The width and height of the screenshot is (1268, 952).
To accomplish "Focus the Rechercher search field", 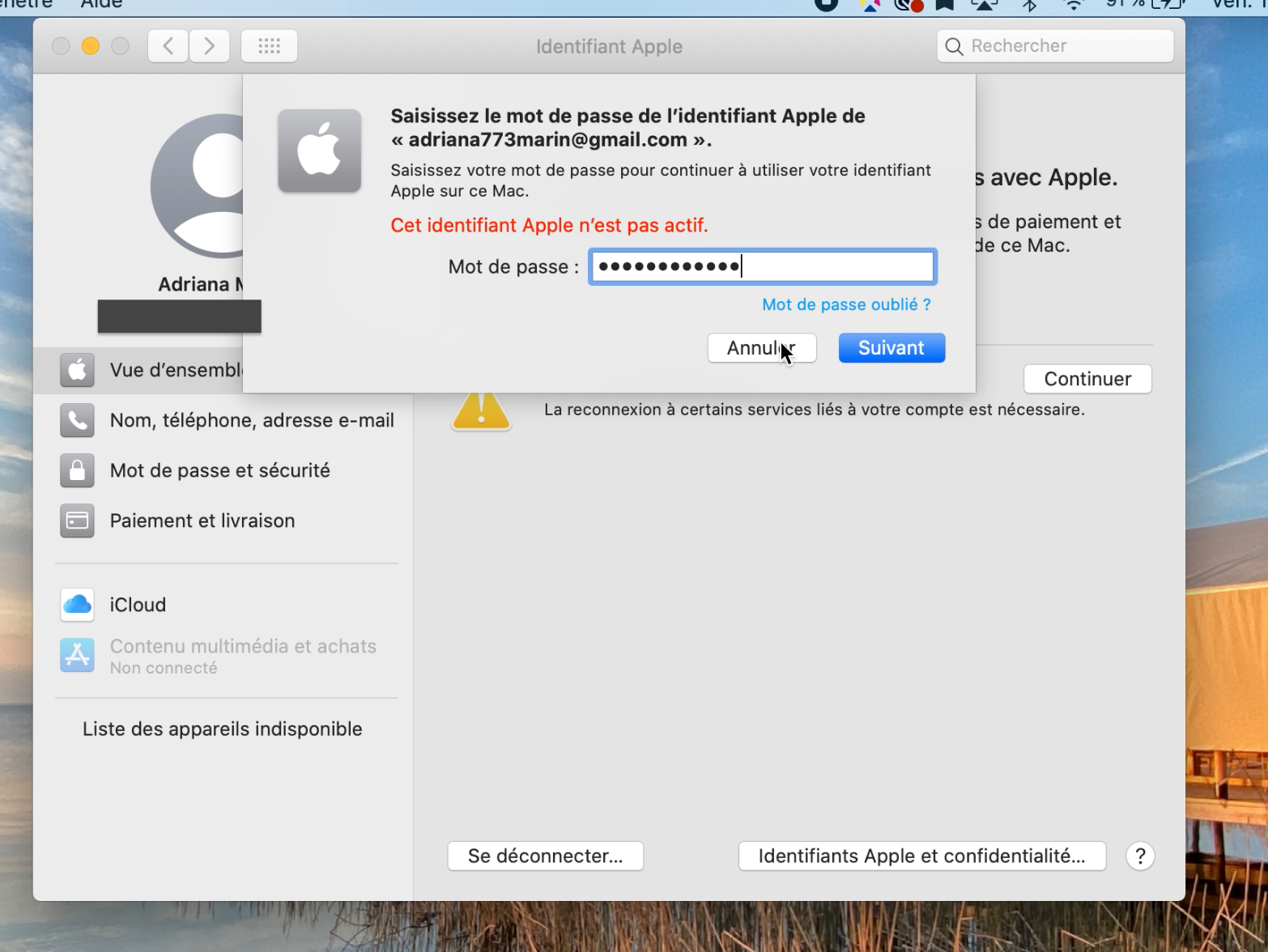I will [1055, 46].
